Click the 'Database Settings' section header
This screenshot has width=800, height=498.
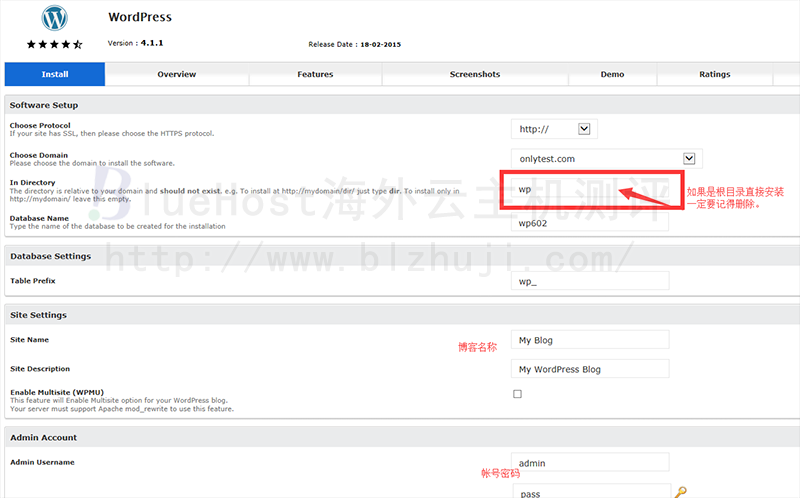point(51,256)
